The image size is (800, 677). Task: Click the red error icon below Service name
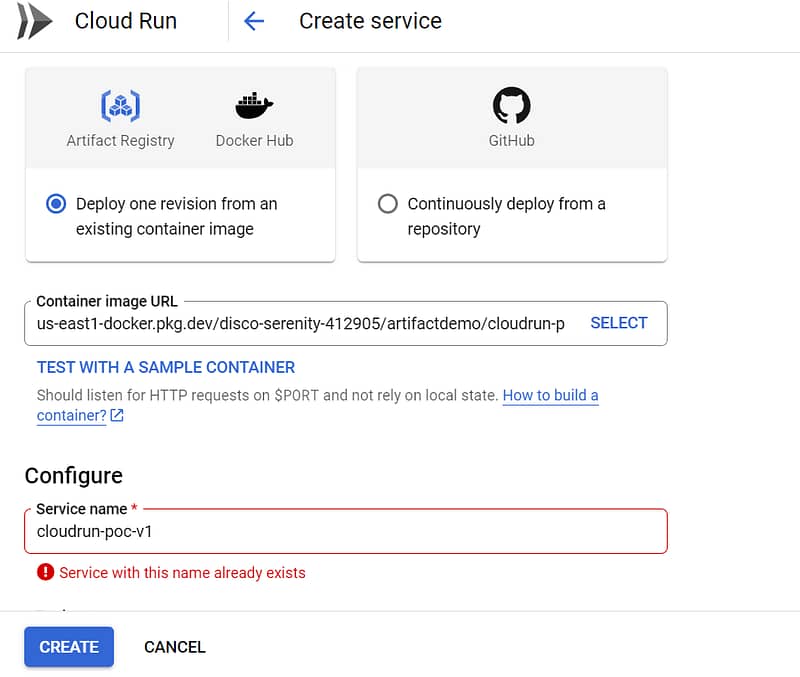point(44,573)
